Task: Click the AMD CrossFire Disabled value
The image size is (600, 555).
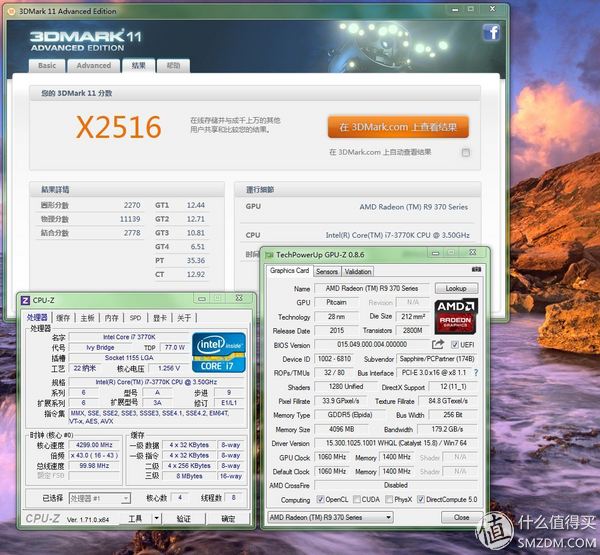Action: [x=396, y=485]
